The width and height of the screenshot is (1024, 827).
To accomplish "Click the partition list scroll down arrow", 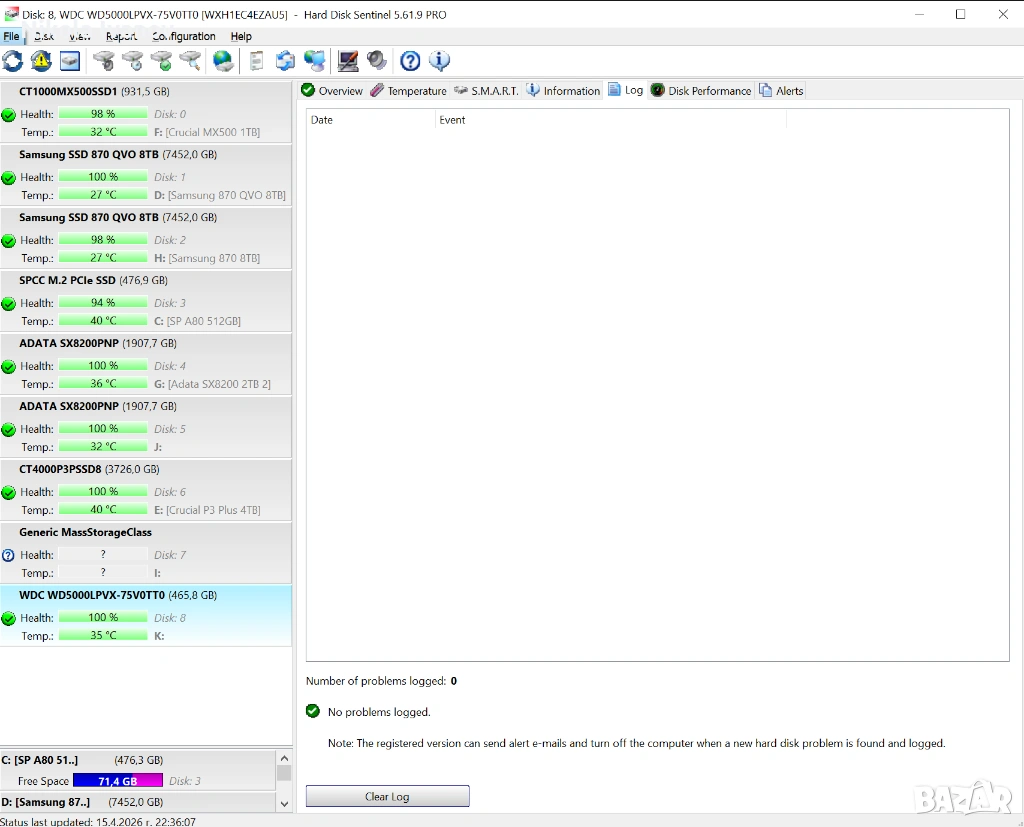I will [x=284, y=804].
